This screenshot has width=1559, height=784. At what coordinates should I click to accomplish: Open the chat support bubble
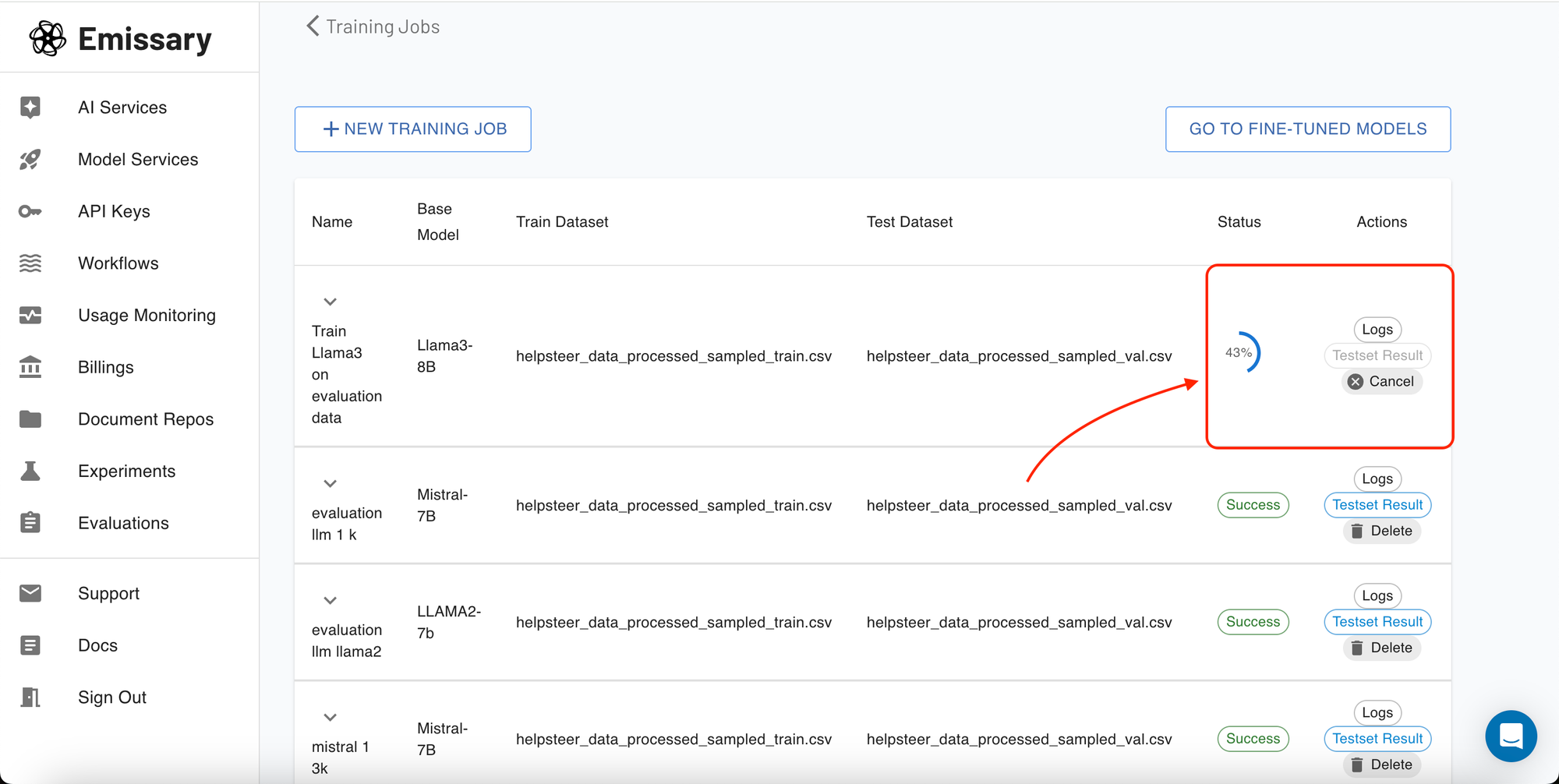tap(1511, 736)
